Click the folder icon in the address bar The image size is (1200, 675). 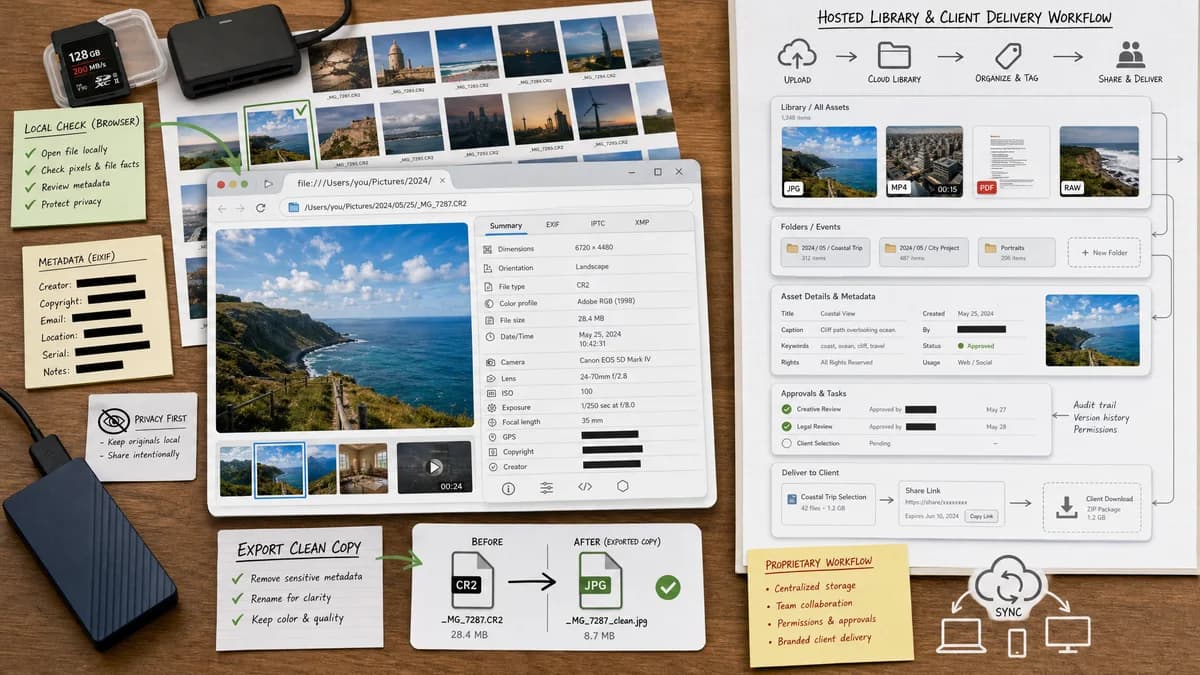294,206
